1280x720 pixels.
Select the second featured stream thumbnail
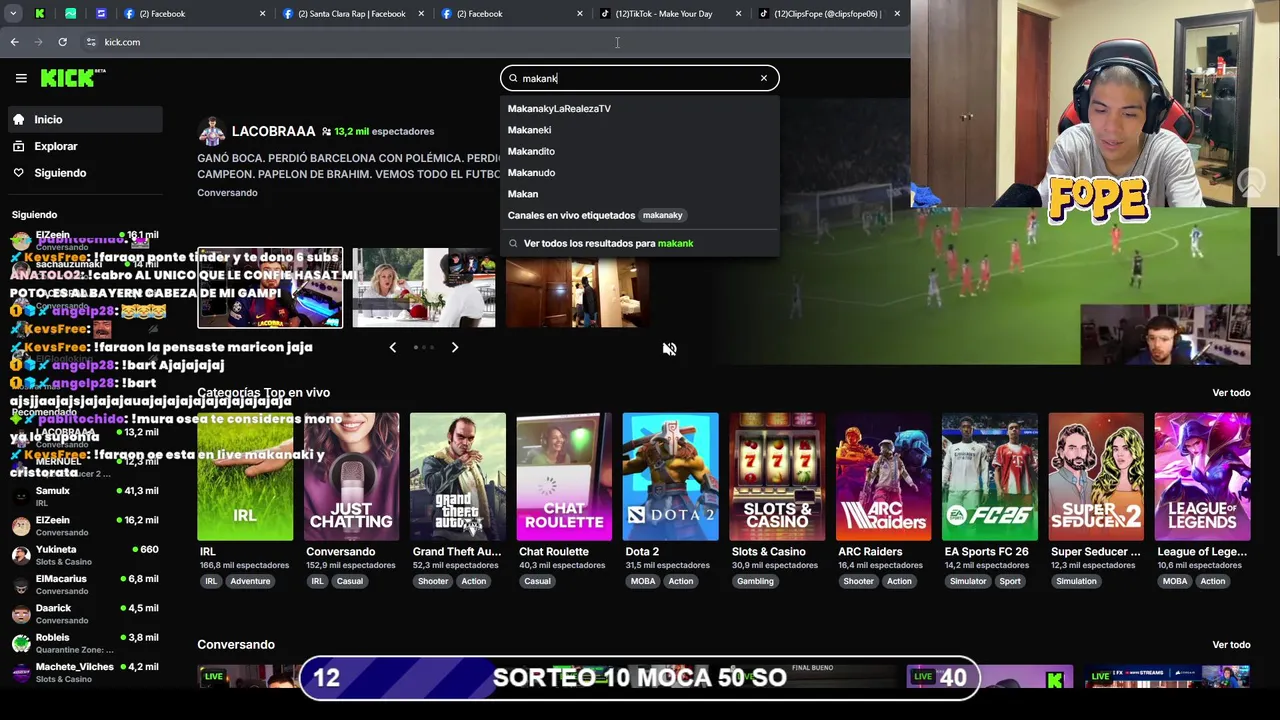point(424,288)
